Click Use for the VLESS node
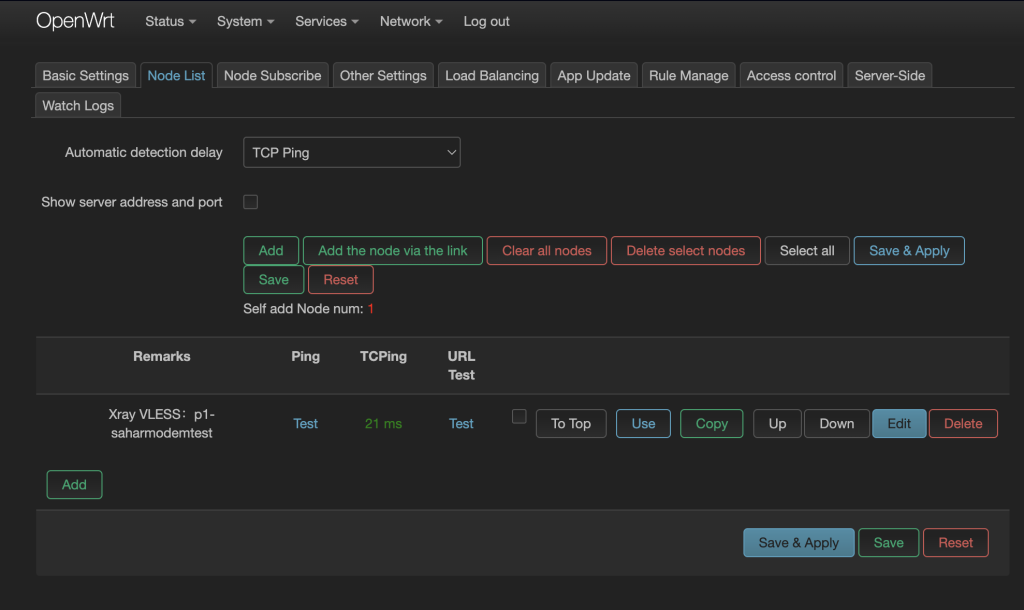Screen dimensions: 1024x610 click(x=643, y=423)
